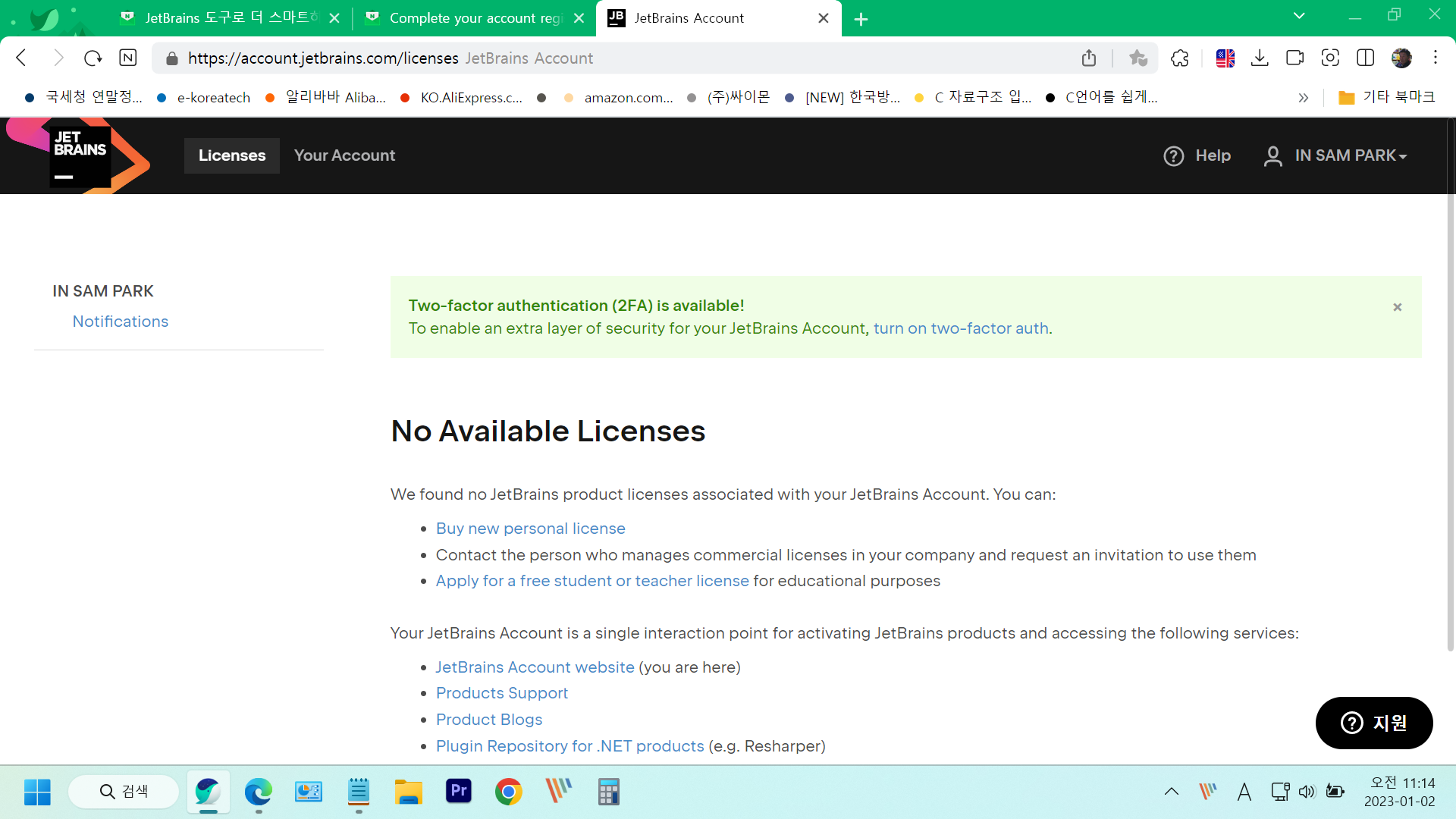Viewport: 1456px width, 819px height.
Task: Open the tab search dropdown arrow
Action: (1299, 16)
